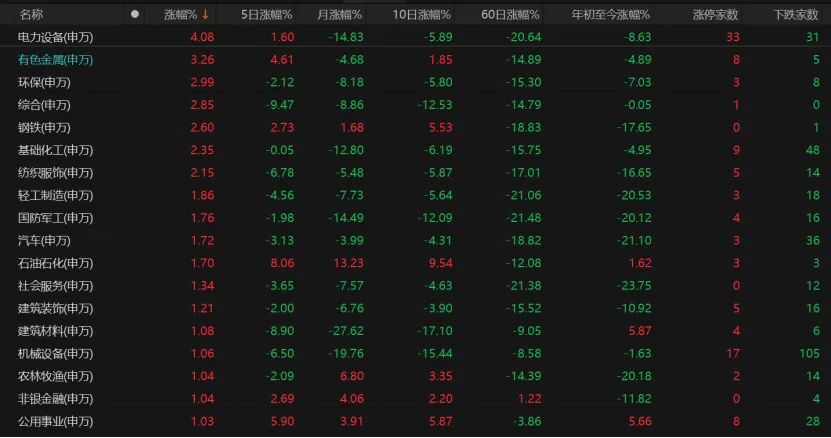This screenshot has width=831, height=438.
Task: Sort by 涨停家数 column header
Action: [715, 15]
